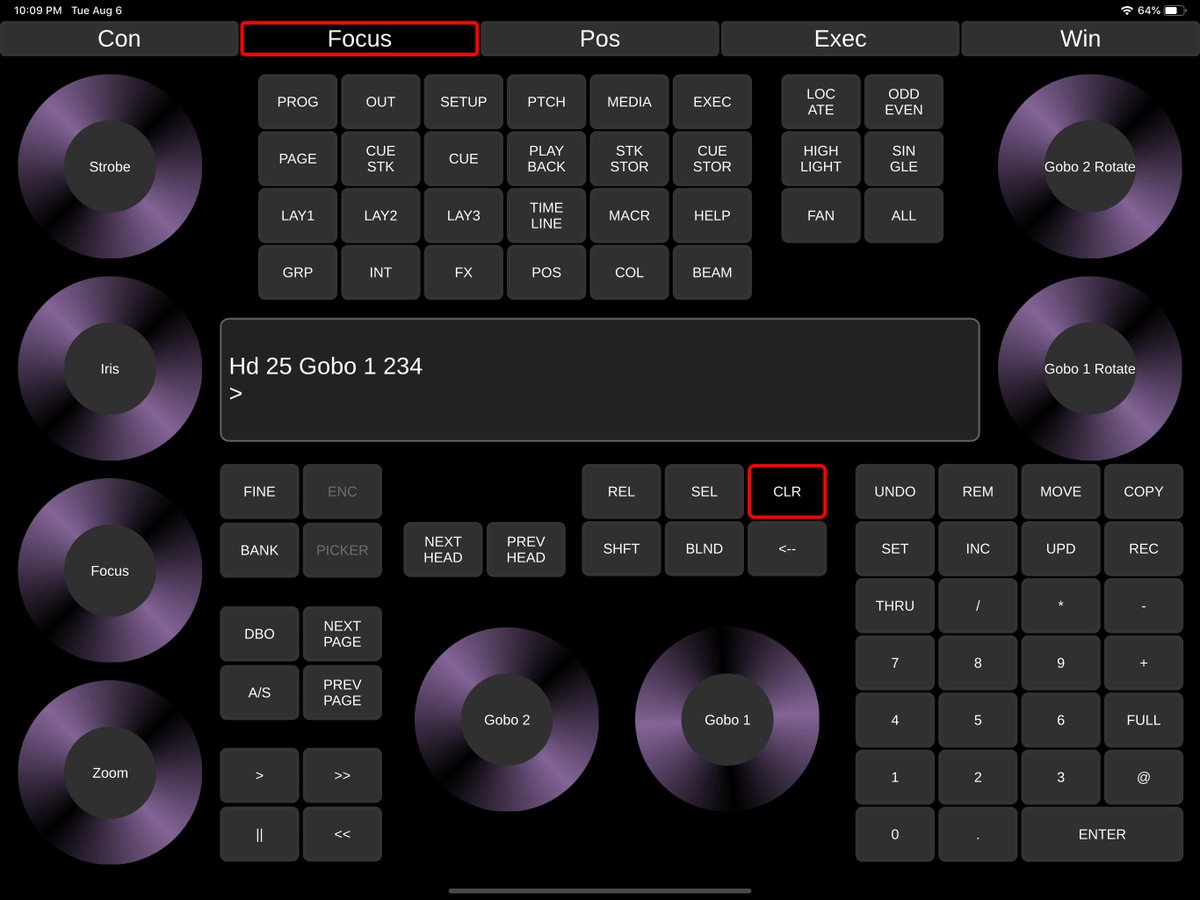Screen dimensions: 1200x900
Task: Click the THRU key
Action: pos(895,606)
